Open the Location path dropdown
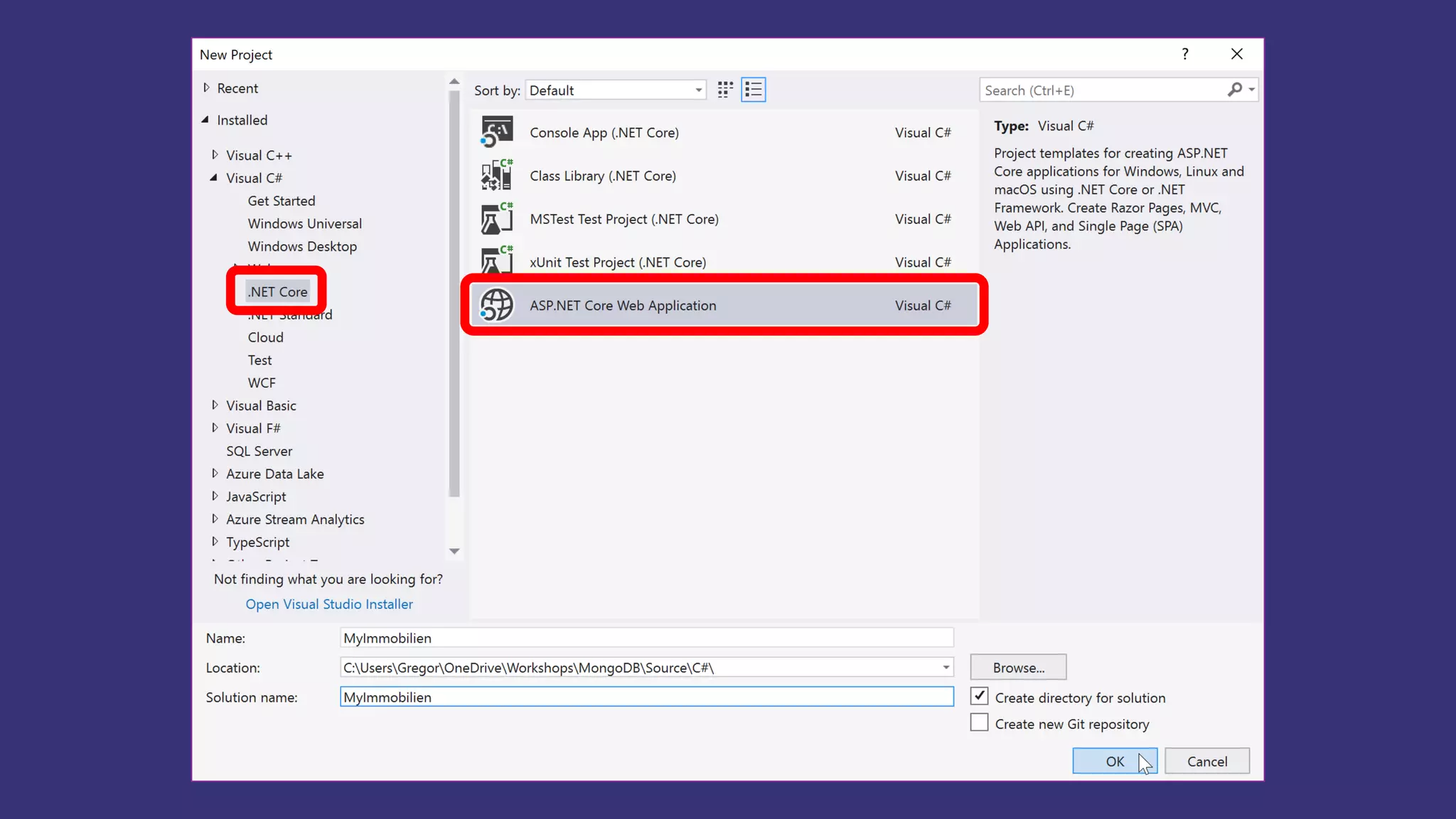Viewport: 1456px width, 819px height. click(x=946, y=668)
